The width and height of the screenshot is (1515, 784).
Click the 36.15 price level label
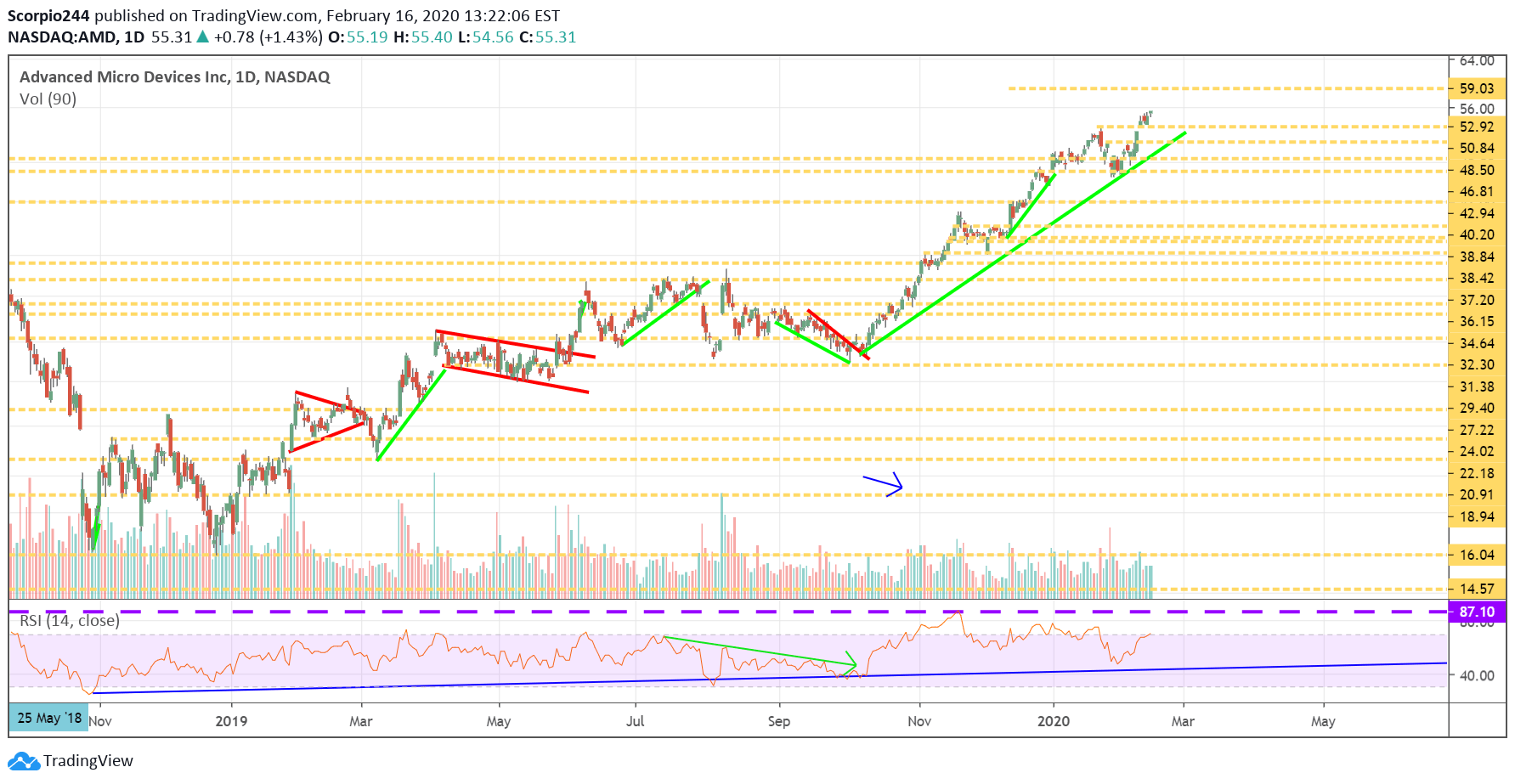point(1477,322)
